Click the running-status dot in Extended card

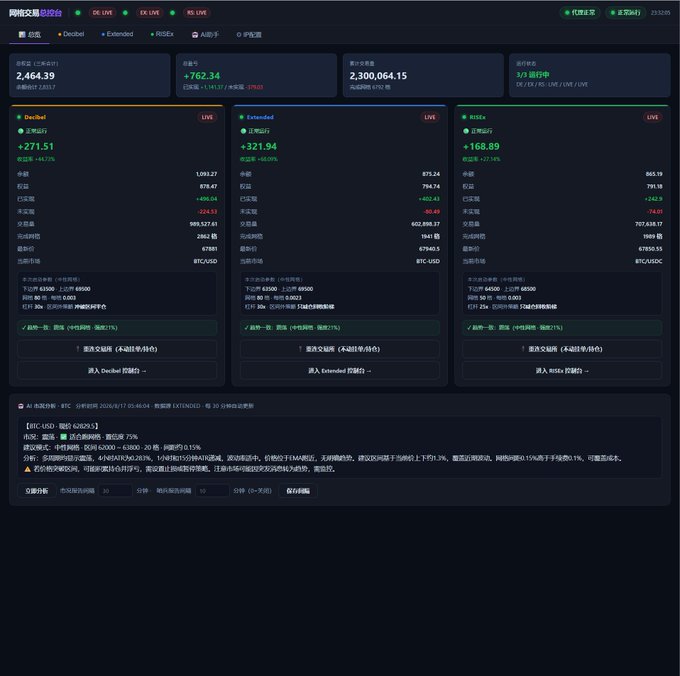[243, 131]
